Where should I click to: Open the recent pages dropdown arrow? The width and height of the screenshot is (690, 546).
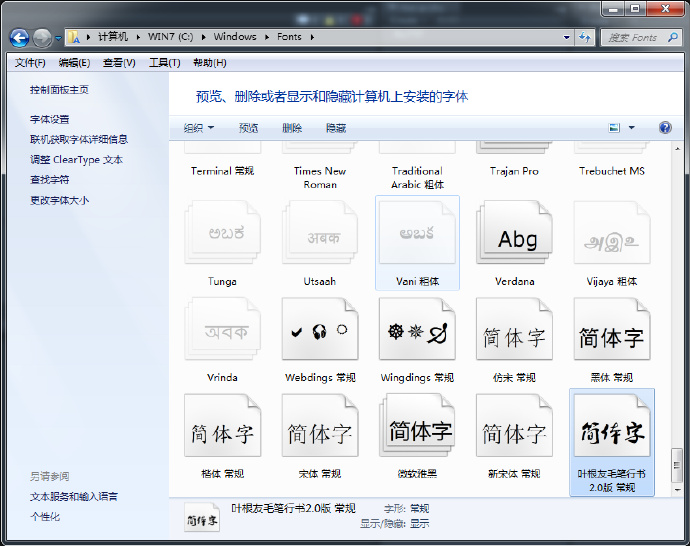pyautogui.click(x=58, y=38)
